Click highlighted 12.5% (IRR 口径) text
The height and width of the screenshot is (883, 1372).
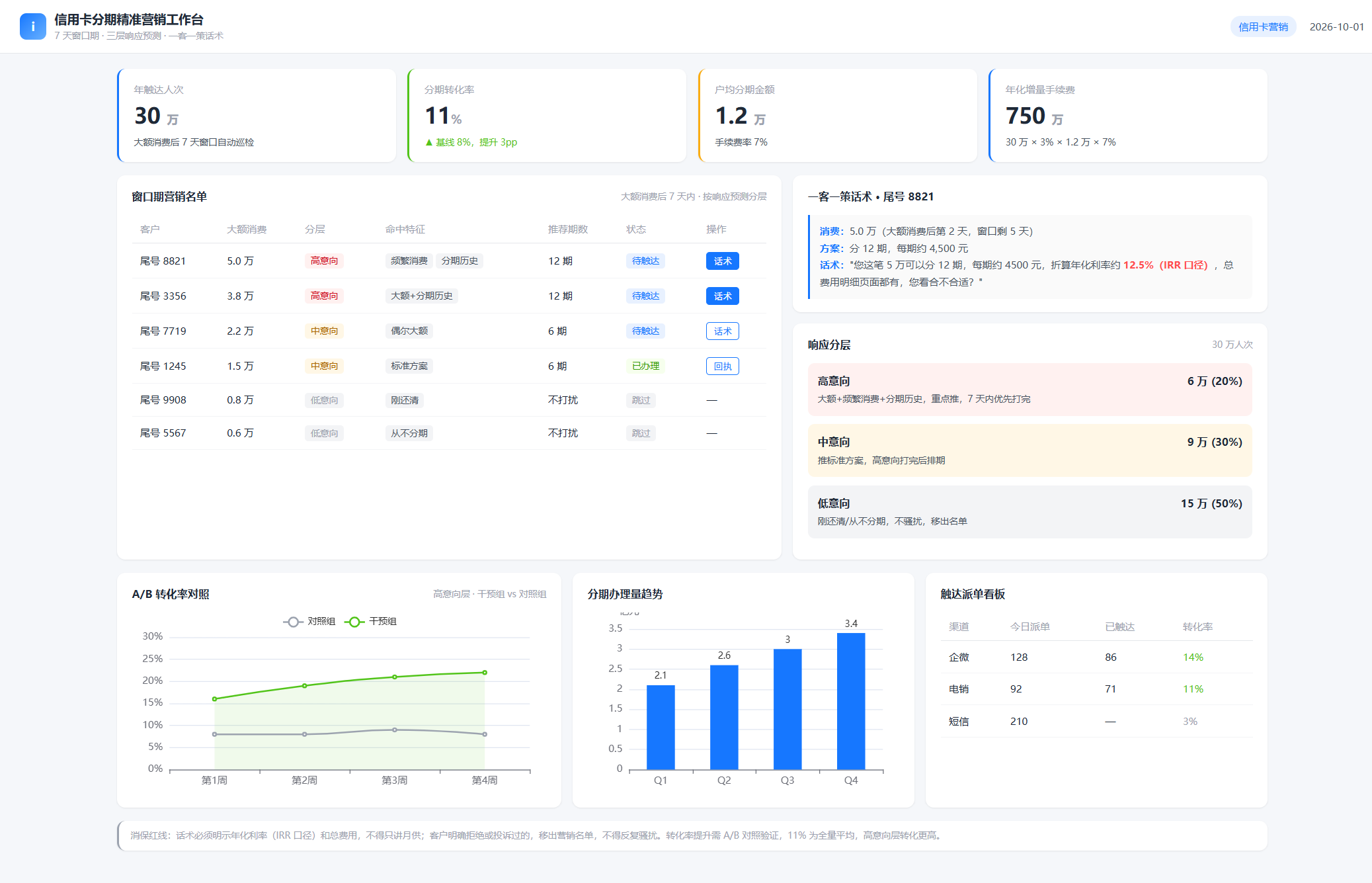click(1165, 265)
